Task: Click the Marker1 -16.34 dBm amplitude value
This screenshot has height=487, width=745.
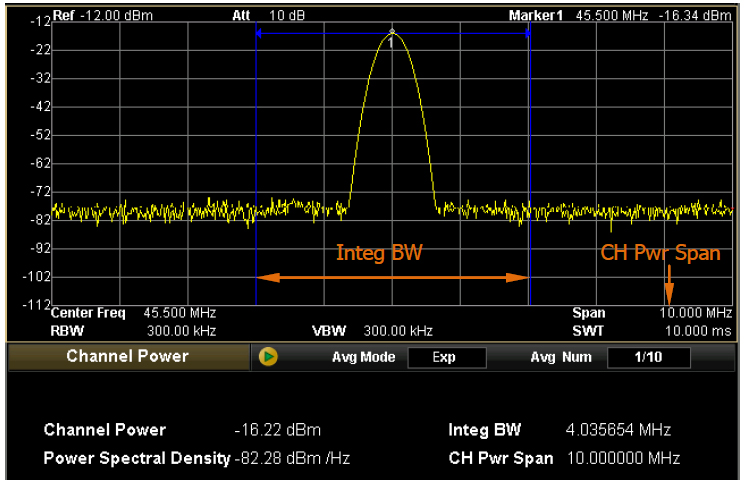Action: coord(695,15)
